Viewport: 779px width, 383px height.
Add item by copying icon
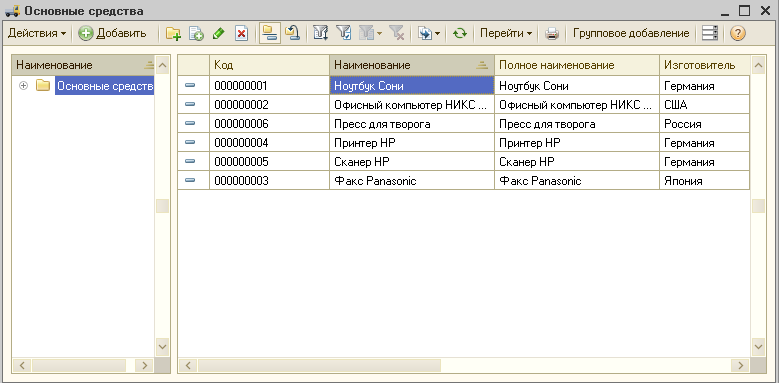[x=196, y=34]
